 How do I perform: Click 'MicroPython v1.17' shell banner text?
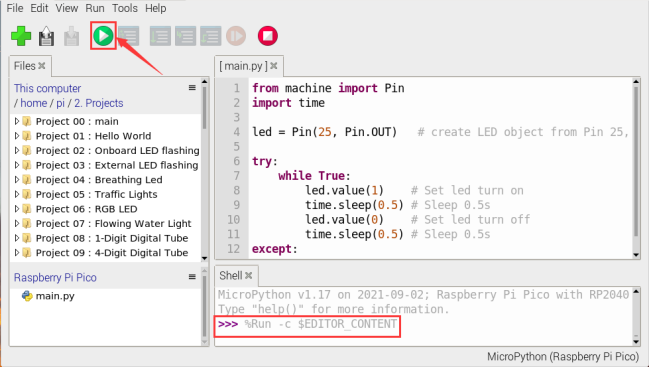coord(274,295)
